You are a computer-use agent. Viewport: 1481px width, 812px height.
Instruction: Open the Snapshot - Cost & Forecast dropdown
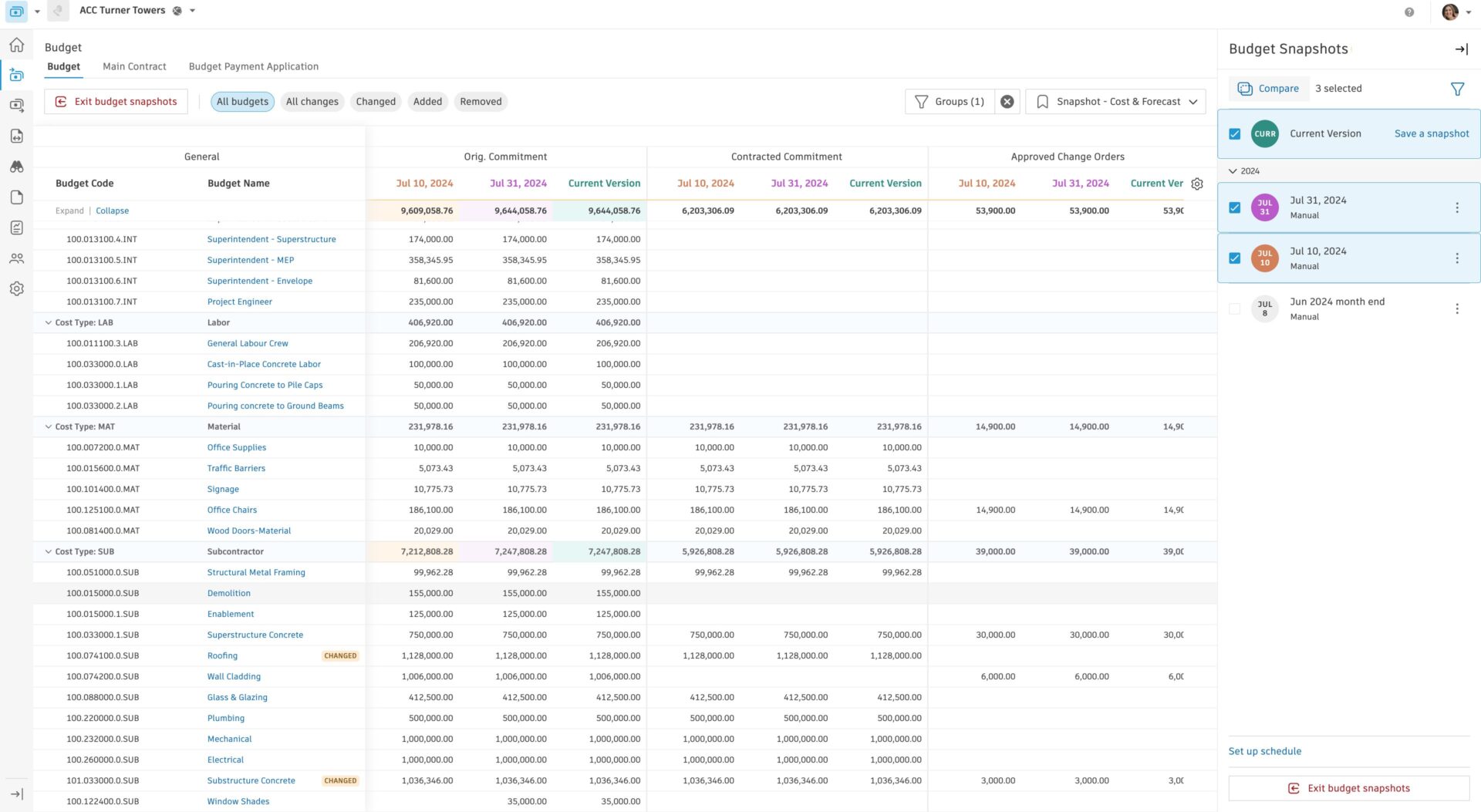click(1115, 102)
